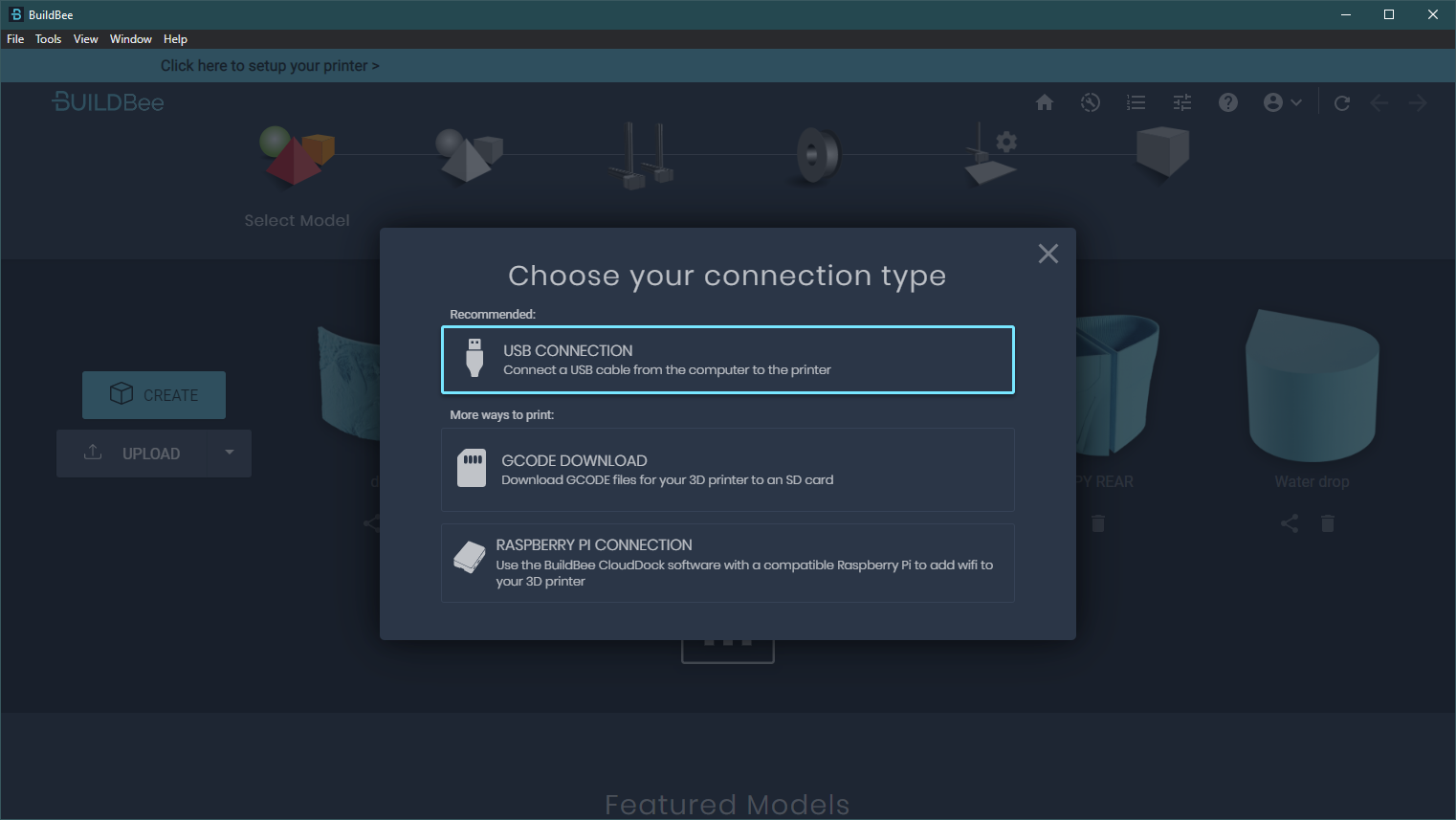The height and width of the screenshot is (820, 1456).
Task: Go to the Home icon
Action: [1045, 102]
